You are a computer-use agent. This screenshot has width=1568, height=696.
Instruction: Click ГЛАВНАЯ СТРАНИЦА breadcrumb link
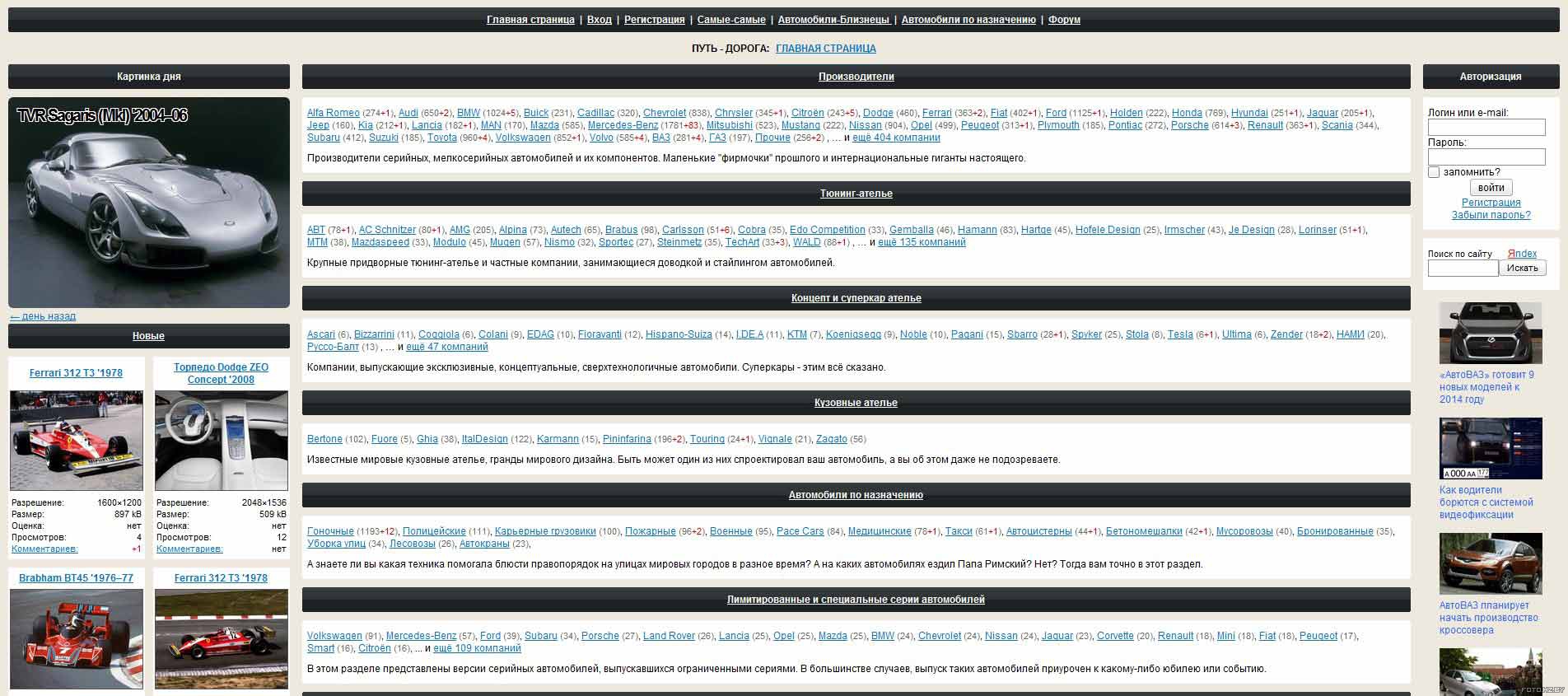click(826, 49)
